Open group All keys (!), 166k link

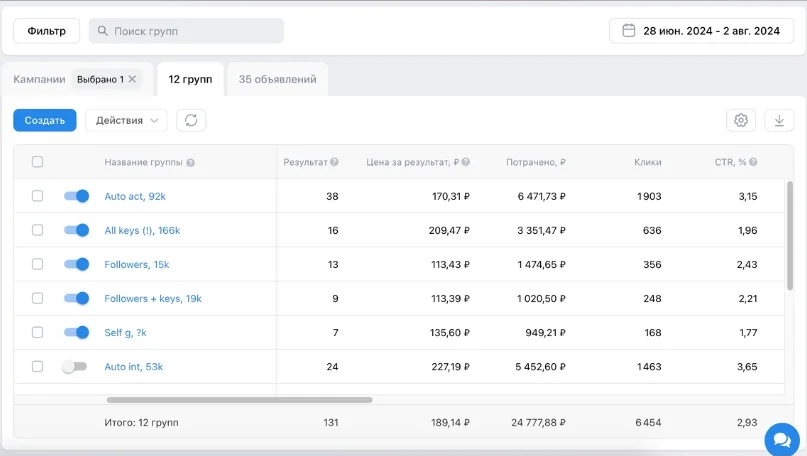coord(142,231)
